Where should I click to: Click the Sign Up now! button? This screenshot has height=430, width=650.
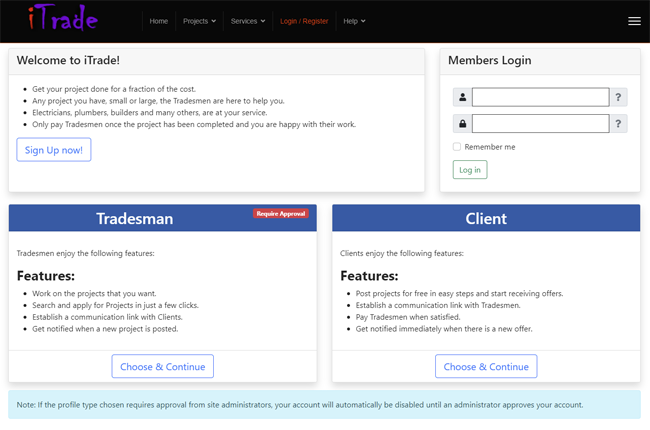54,150
